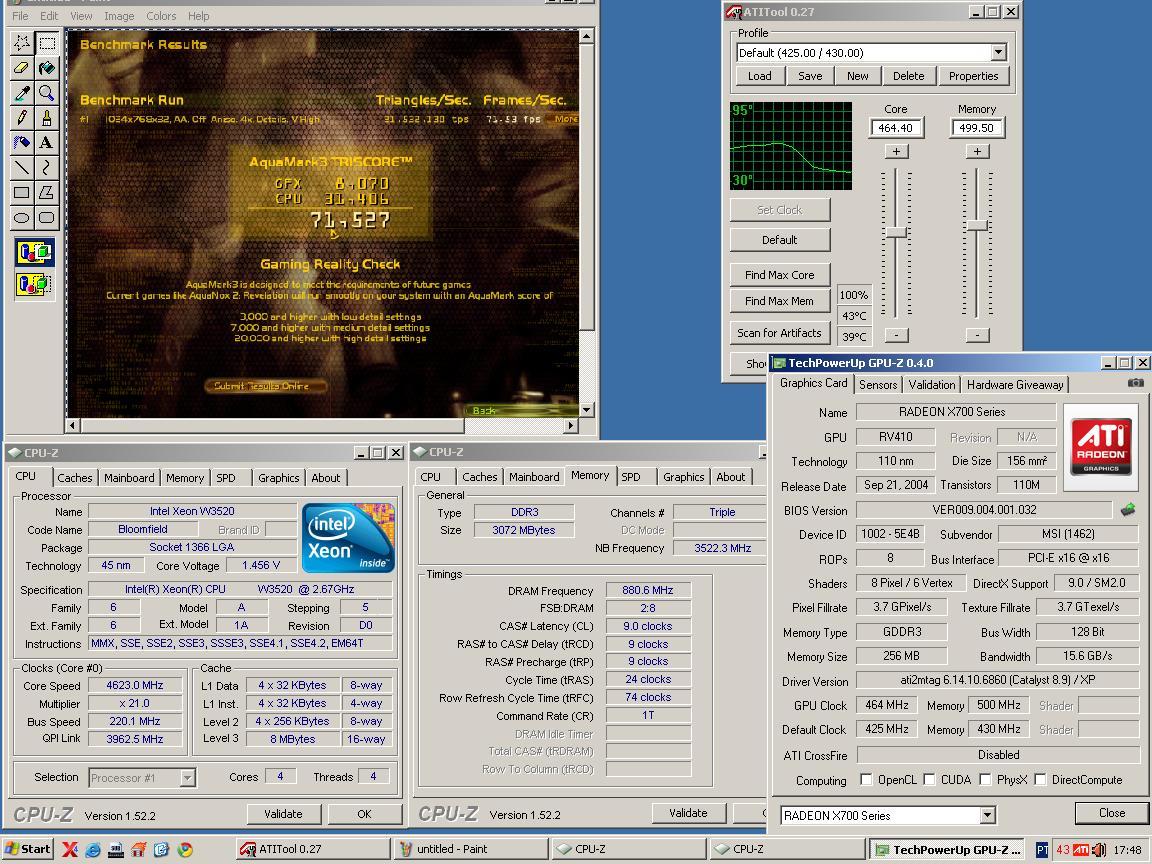Click the GPU-Z screenshot camera icon
The height and width of the screenshot is (864, 1152).
[1135, 383]
